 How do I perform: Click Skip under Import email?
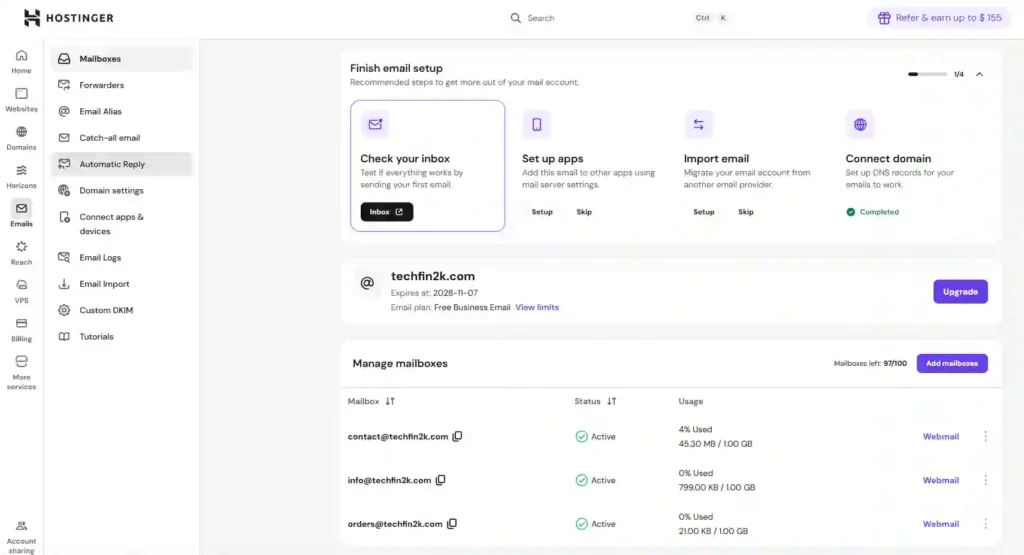click(x=746, y=212)
